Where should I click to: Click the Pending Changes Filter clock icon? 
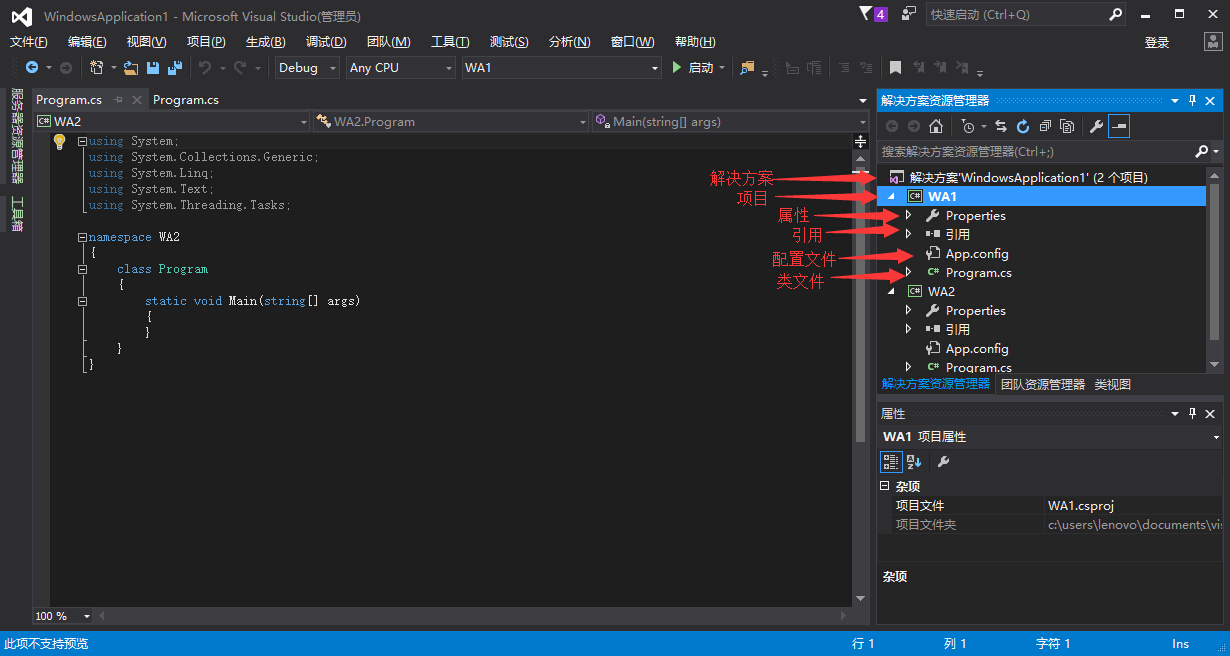[967, 126]
